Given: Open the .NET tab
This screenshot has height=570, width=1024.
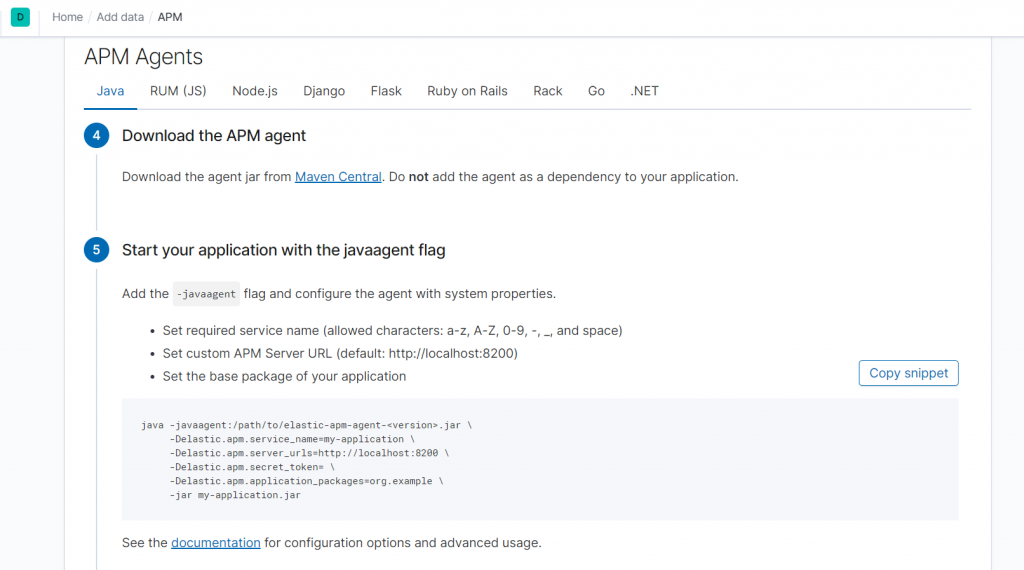Looking at the screenshot, I should [645, 91].
